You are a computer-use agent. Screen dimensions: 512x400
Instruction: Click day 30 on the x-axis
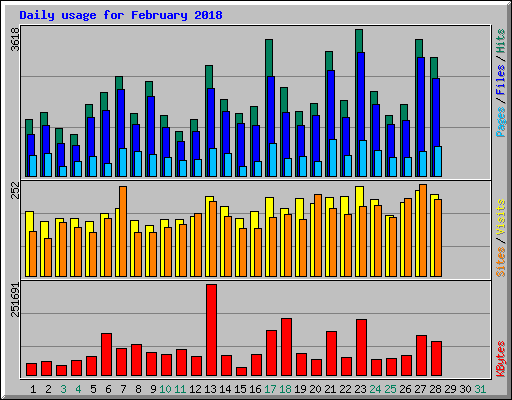point(465,389)
